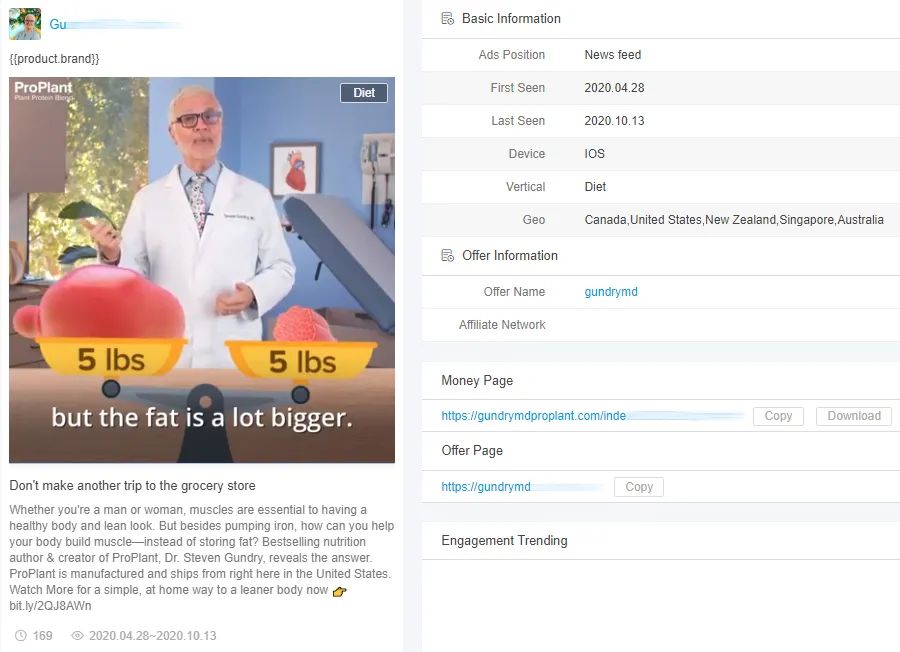Click the clock icon beside 169
Screen dimensions: 900x652
21,635
